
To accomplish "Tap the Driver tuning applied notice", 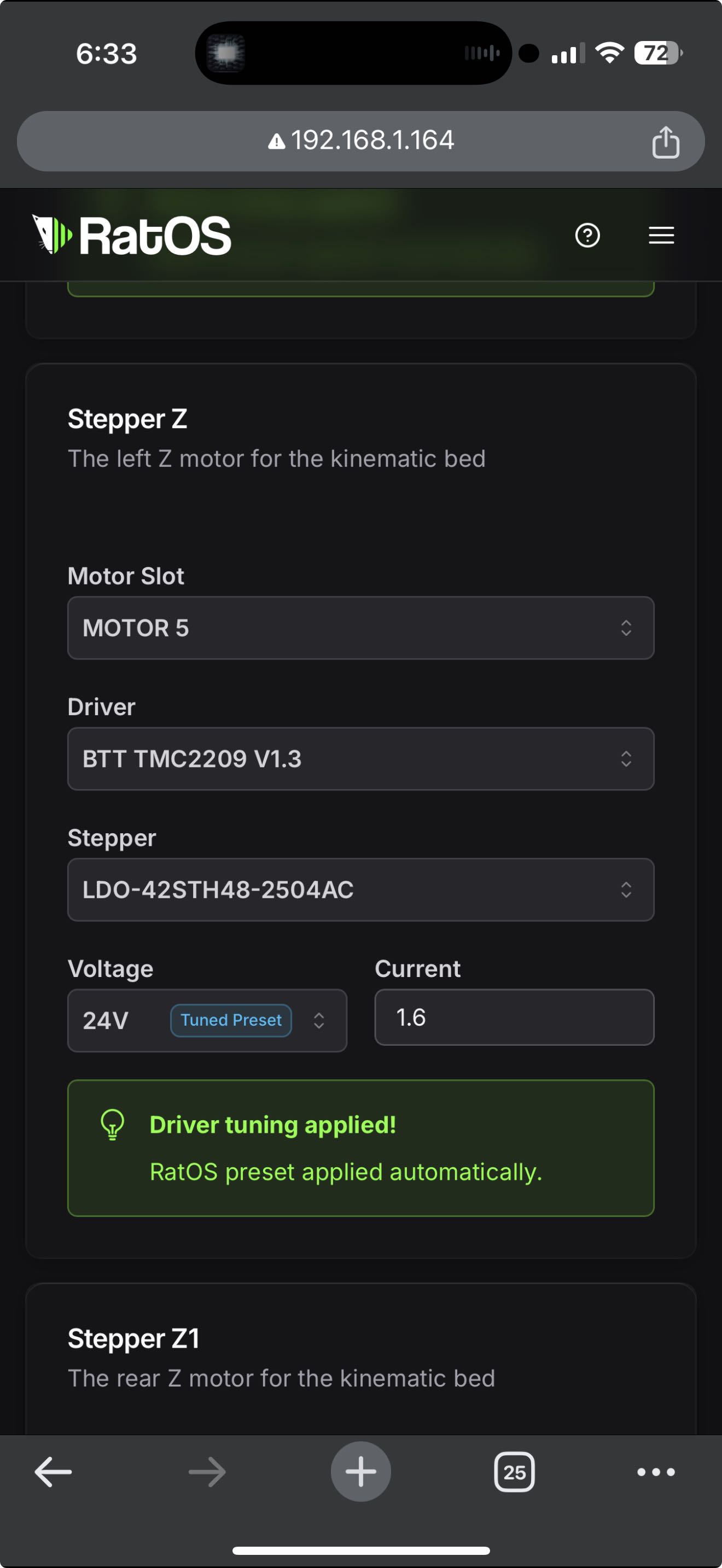I will pyautogui.click(x=360, y=1148).
